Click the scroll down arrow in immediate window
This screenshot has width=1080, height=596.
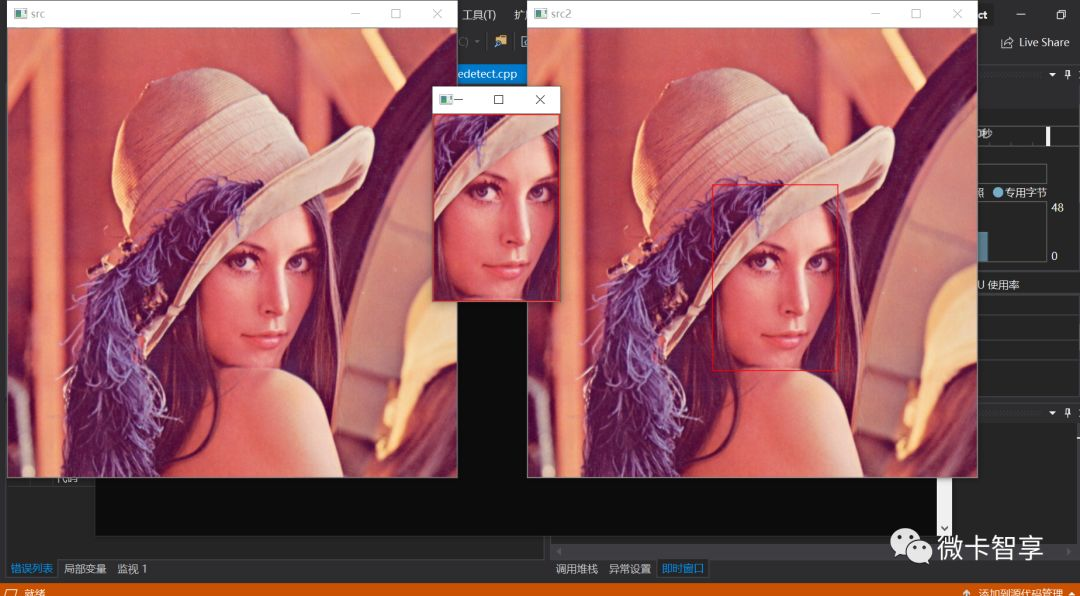pyautogui.click(x=945, y=528)
